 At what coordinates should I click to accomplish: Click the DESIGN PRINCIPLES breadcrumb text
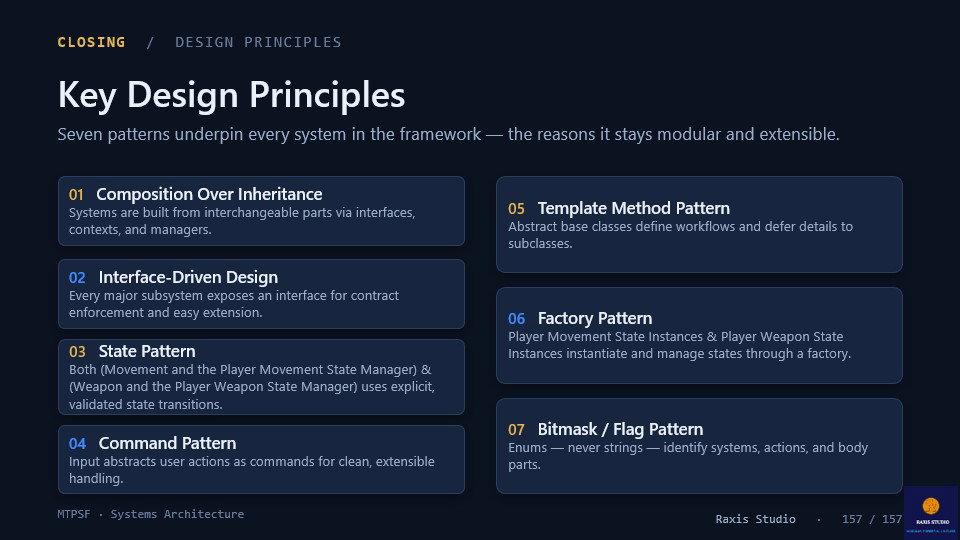(x=258, y=42)
